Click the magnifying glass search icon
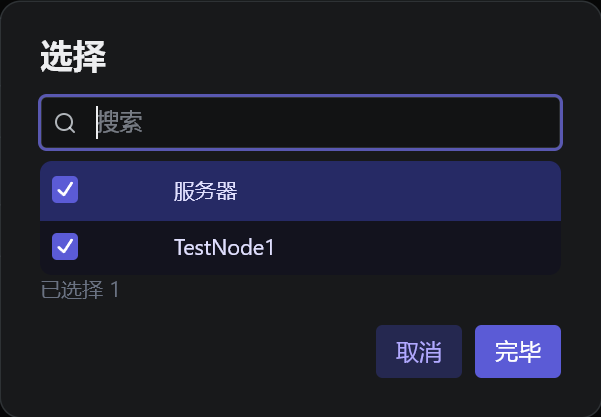601x417 pixels. pyautogui.click(x=65, y=123)
